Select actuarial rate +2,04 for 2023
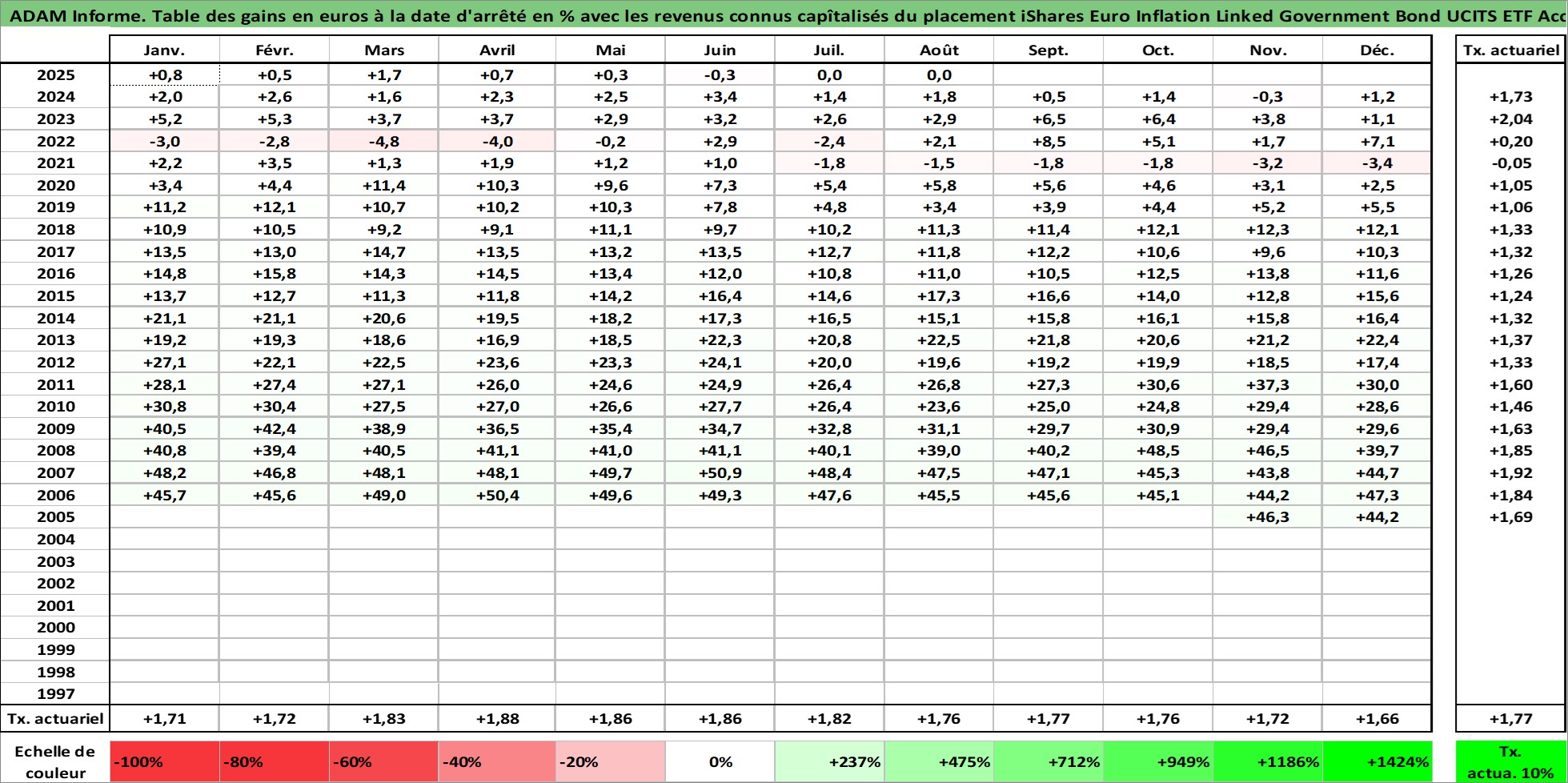1568x783 pixels. point(1511,119)
